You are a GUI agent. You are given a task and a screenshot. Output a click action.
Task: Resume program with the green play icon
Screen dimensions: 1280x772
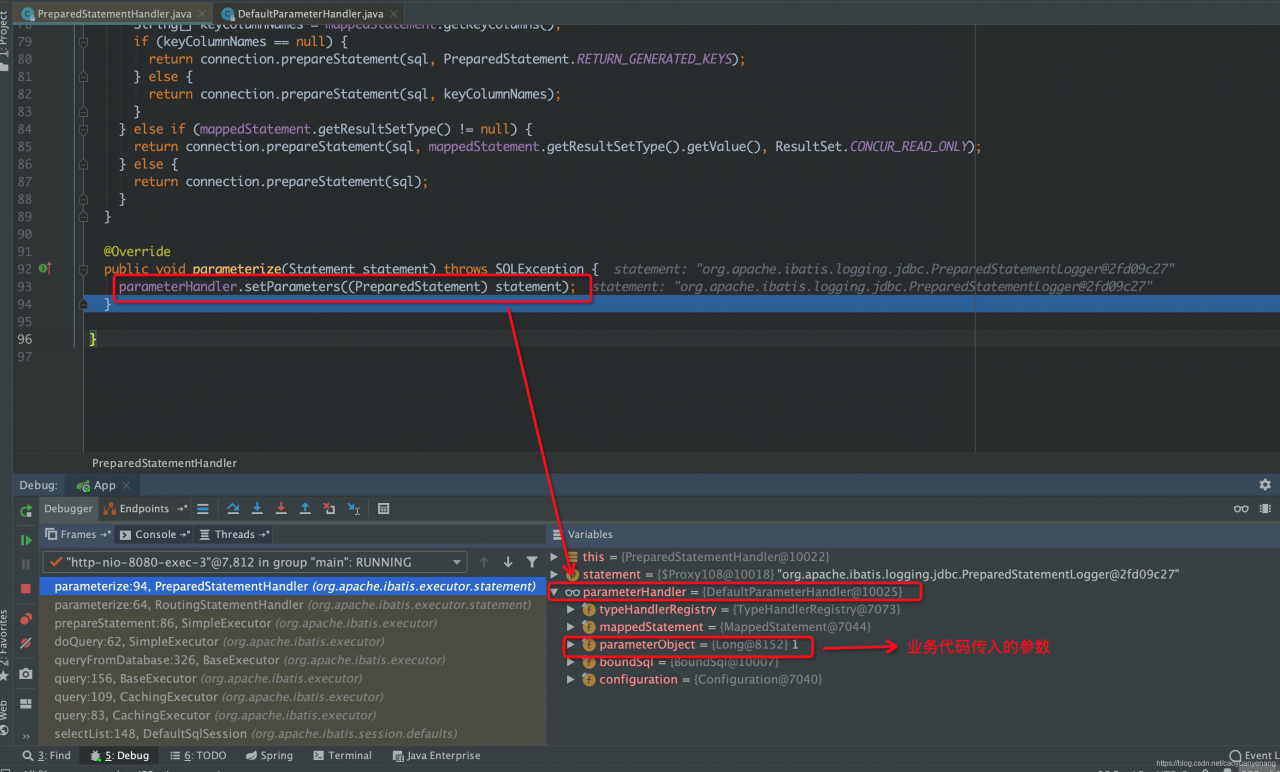pos(26,540)
